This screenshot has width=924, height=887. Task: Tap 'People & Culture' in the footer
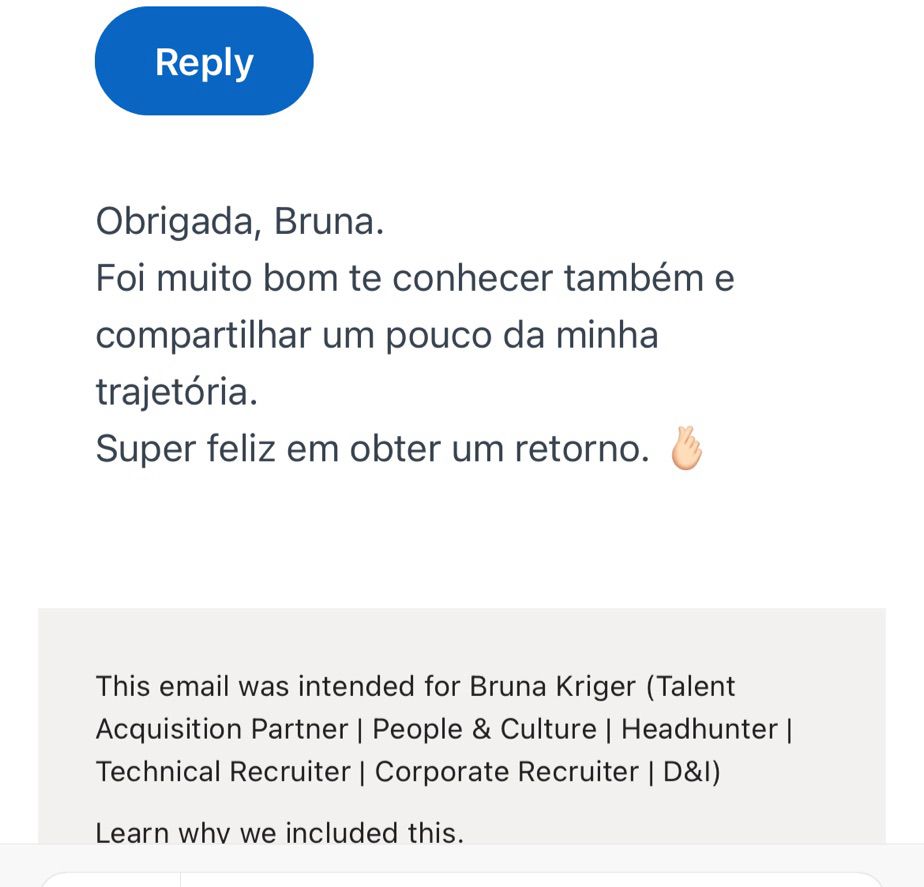(484, 729)
